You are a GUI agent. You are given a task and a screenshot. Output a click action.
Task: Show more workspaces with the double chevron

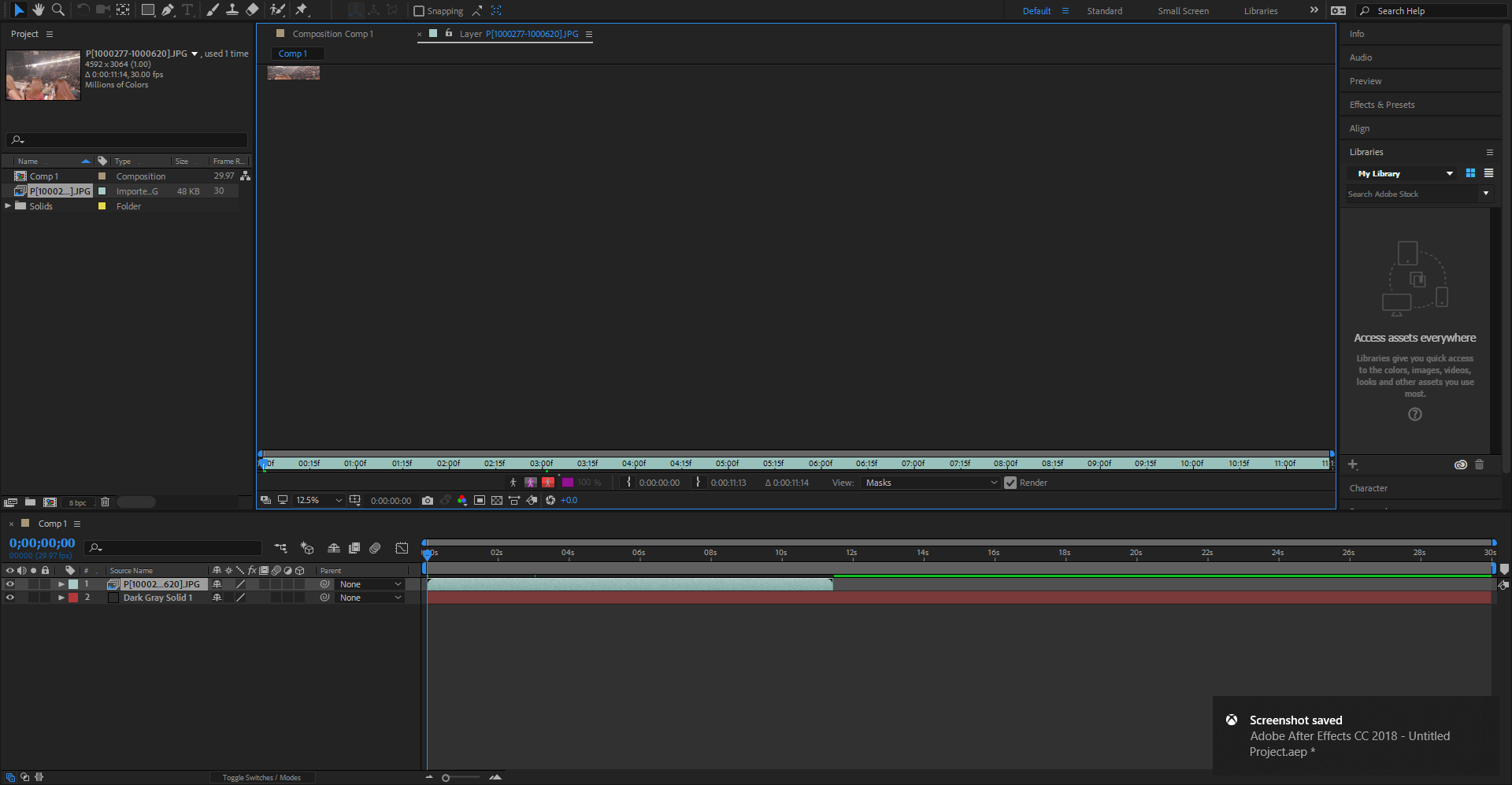click(x=1314, y=10)
